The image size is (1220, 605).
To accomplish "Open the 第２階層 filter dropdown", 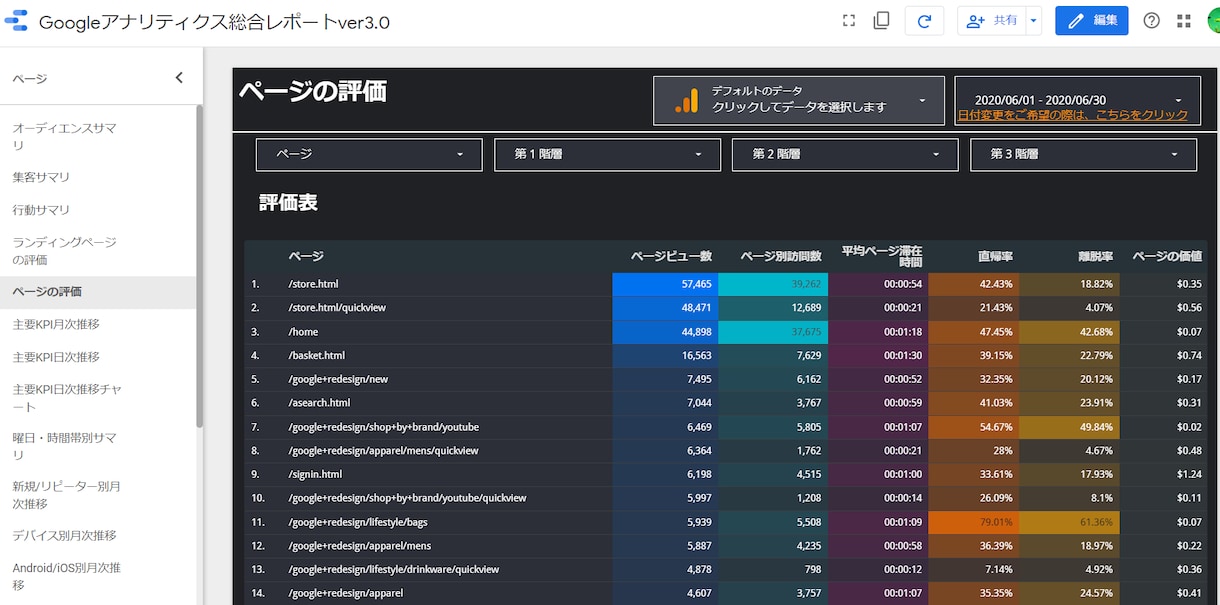I will tap(845, 154).
